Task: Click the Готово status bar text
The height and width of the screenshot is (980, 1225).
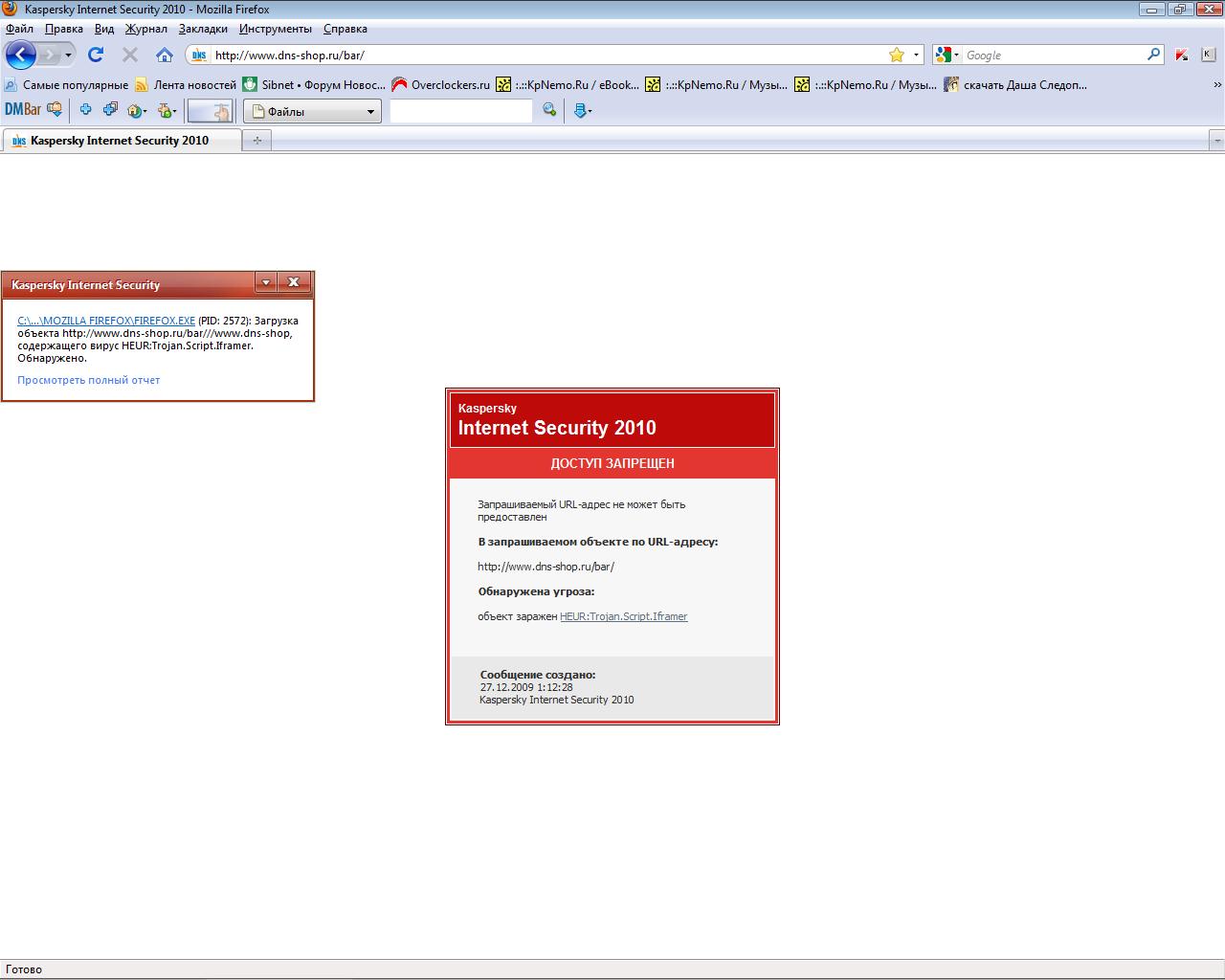Action: (24, 969)
